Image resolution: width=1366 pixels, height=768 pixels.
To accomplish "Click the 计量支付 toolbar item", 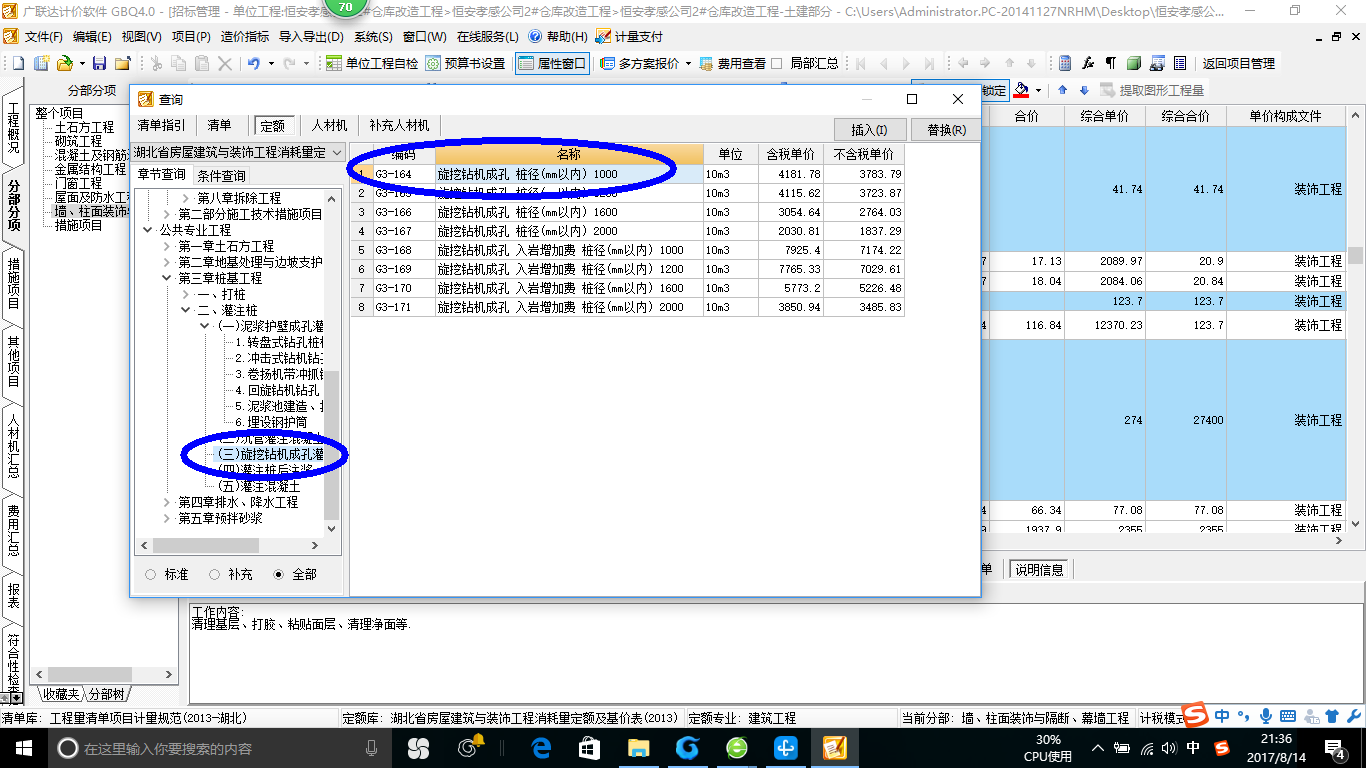I will 629,36.
